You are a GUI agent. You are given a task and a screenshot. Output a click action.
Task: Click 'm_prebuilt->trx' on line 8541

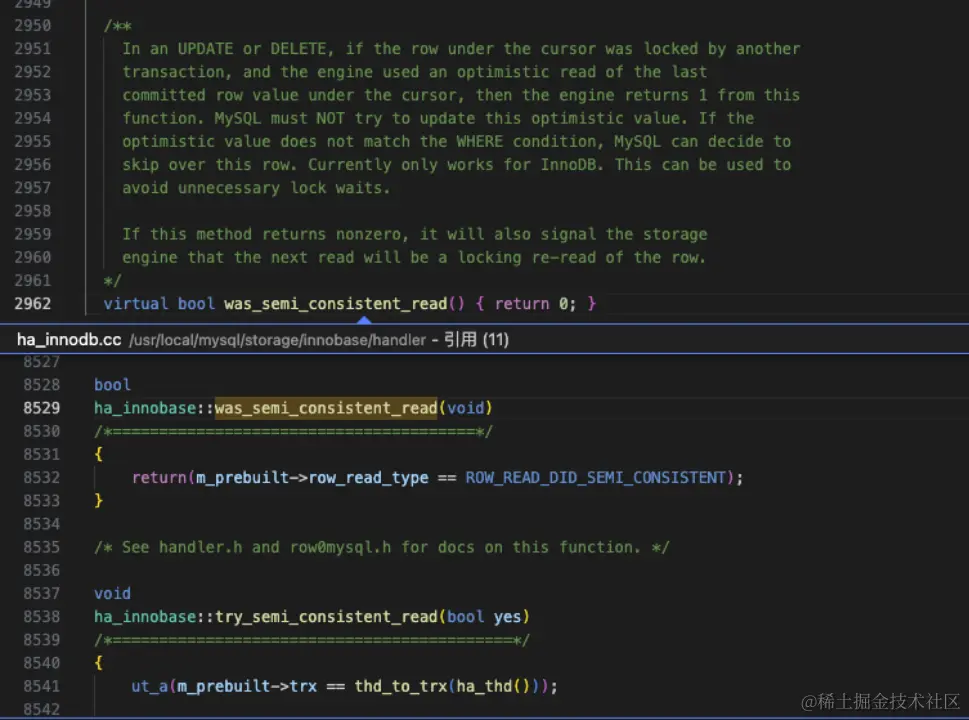pyautogui.click(x=247, y=686)
